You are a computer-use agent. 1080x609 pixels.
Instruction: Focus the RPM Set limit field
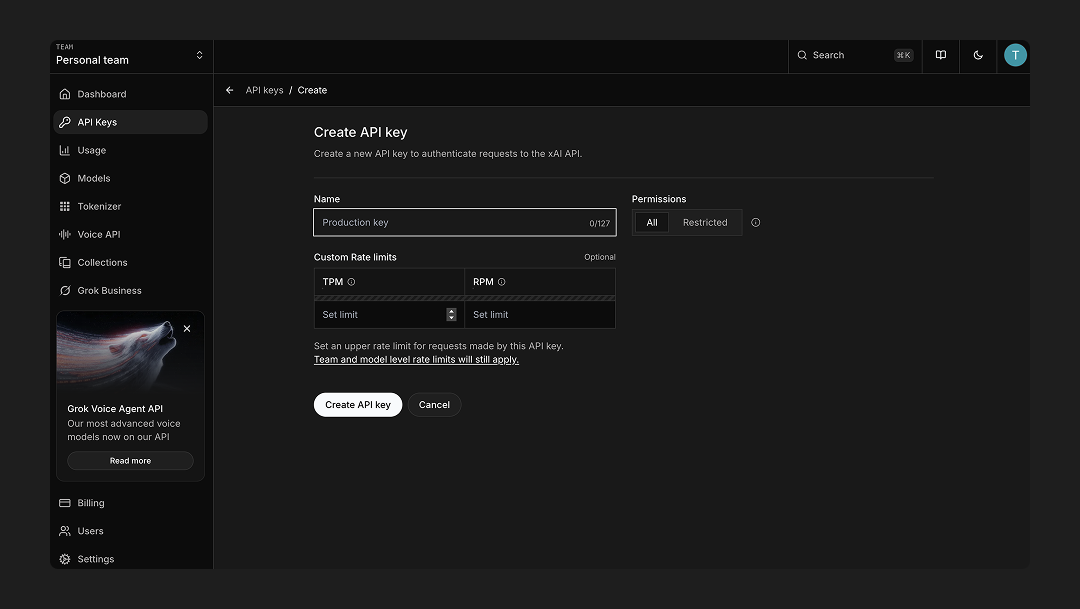[x=540, y=315]
